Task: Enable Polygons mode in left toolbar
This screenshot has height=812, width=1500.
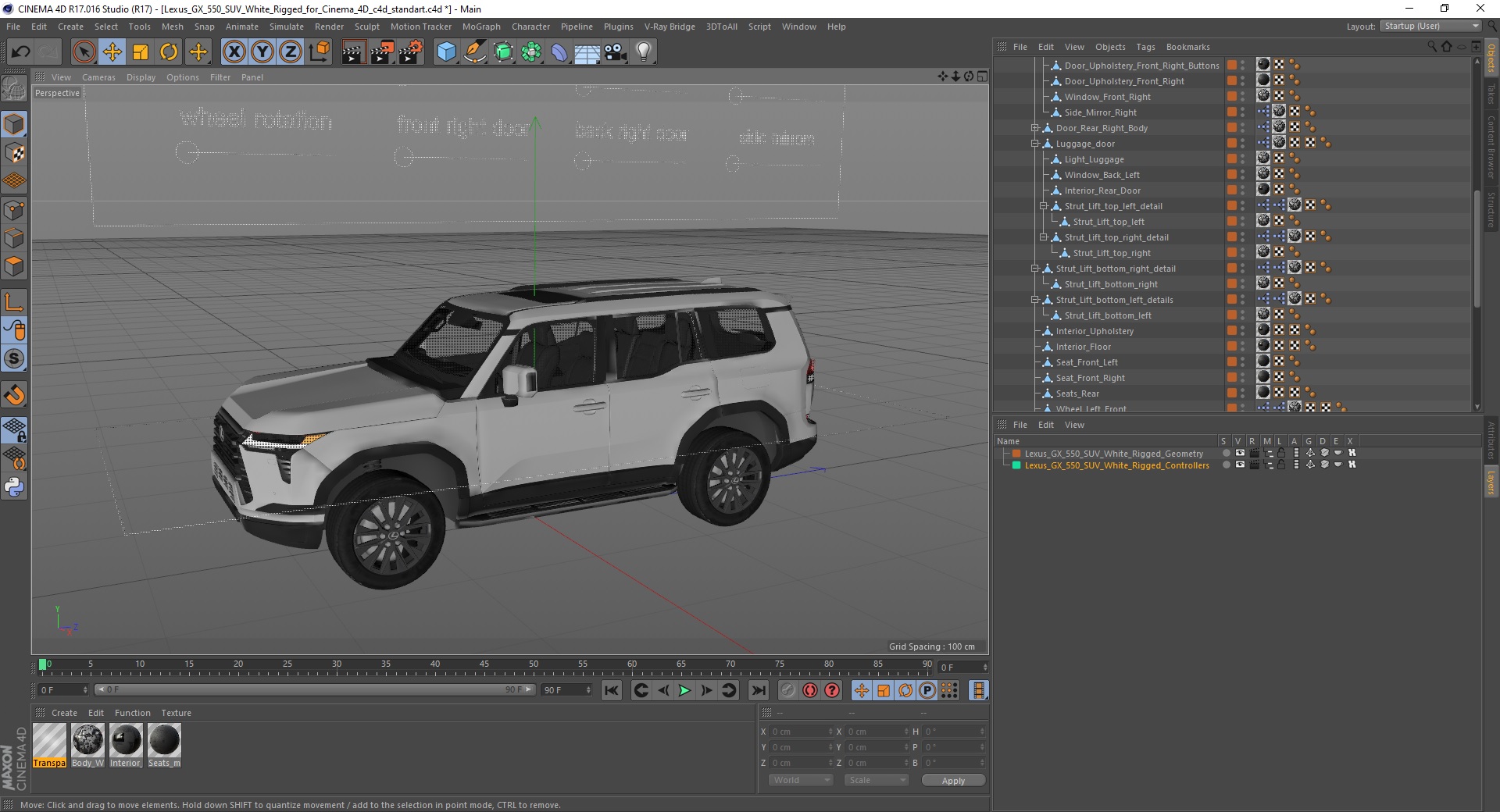Action: point(14,266)
